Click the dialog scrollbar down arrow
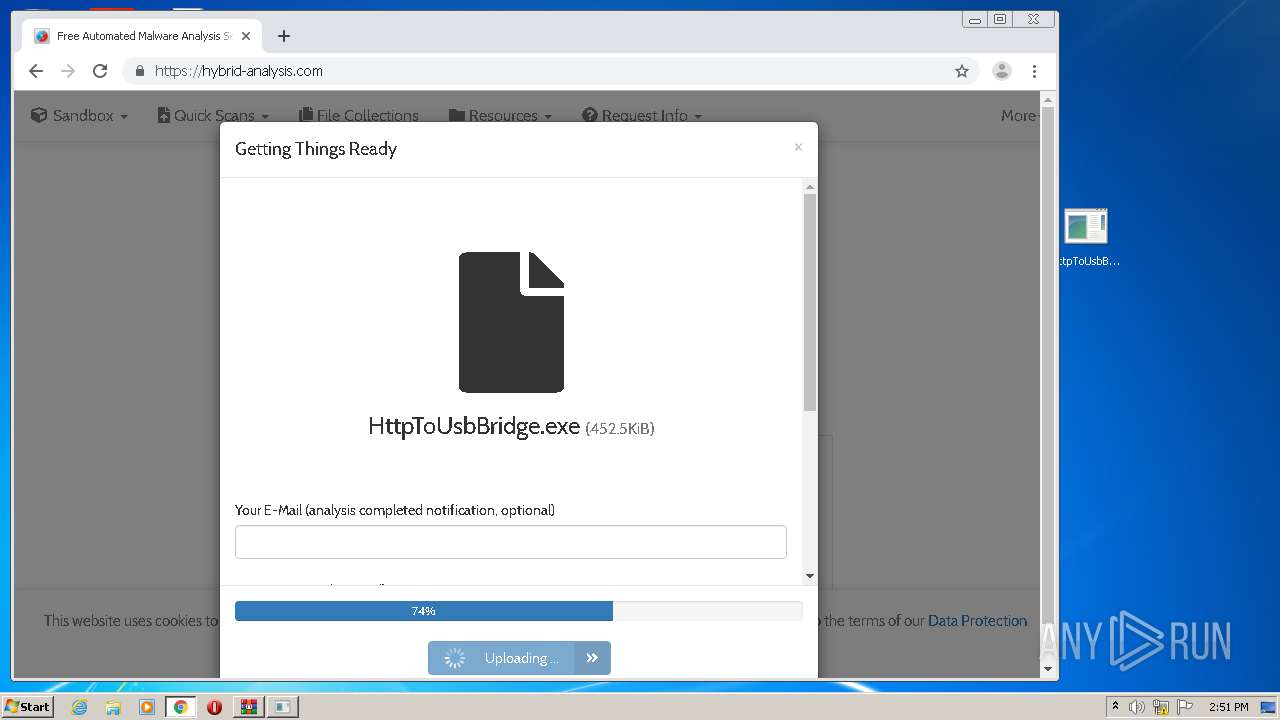1280x720 pixels. [x=810, y=576]
